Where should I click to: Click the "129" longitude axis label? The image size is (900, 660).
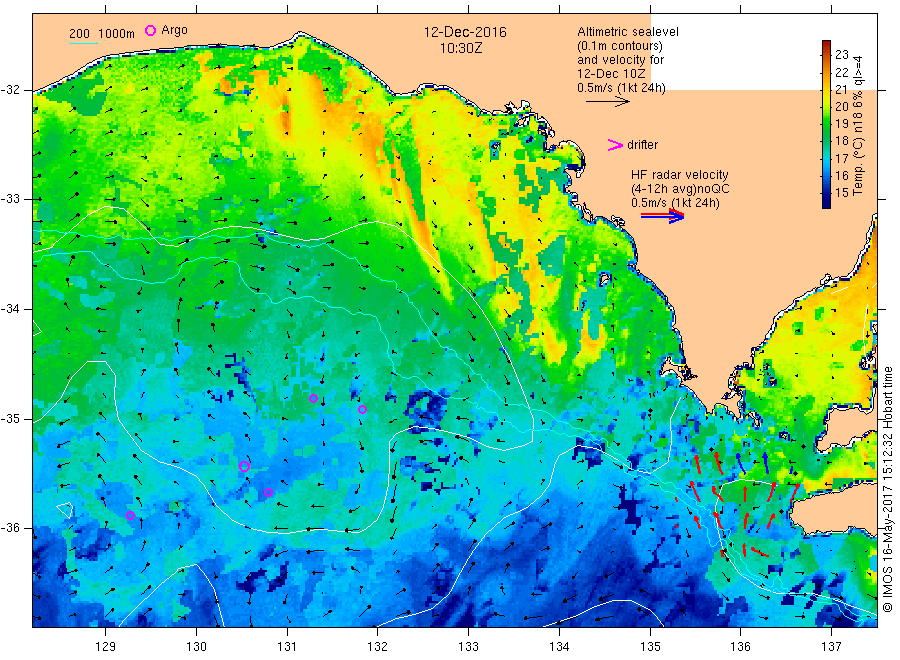[106, 647]
